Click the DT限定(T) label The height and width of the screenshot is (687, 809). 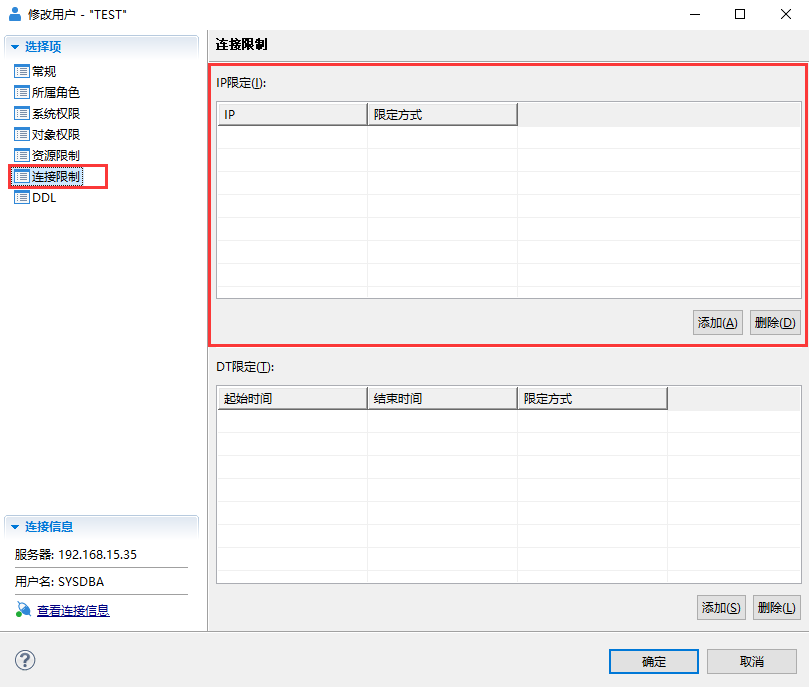[x=245, y=367]
